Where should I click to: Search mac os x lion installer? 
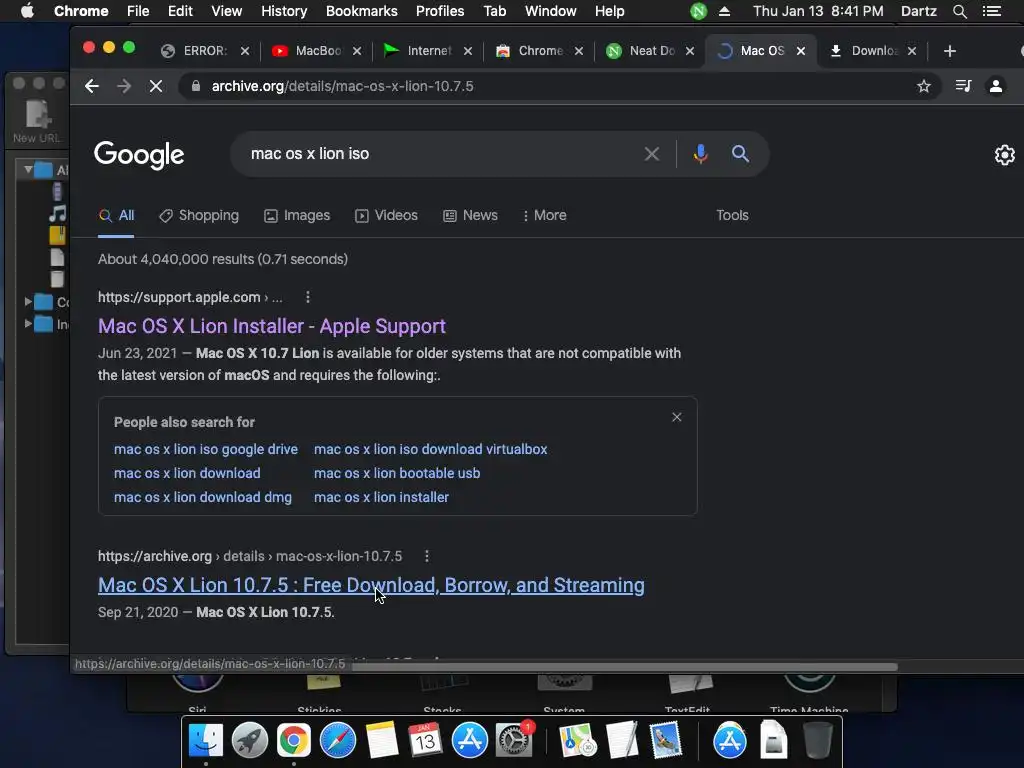click(381, 497)
